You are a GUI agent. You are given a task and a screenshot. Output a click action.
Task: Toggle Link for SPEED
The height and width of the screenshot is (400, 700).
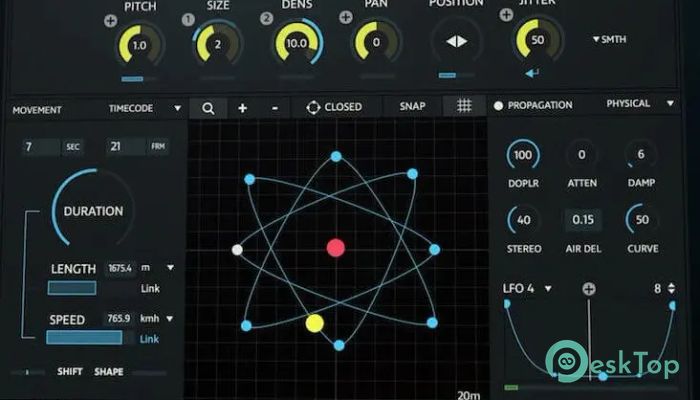coord(149,339)
